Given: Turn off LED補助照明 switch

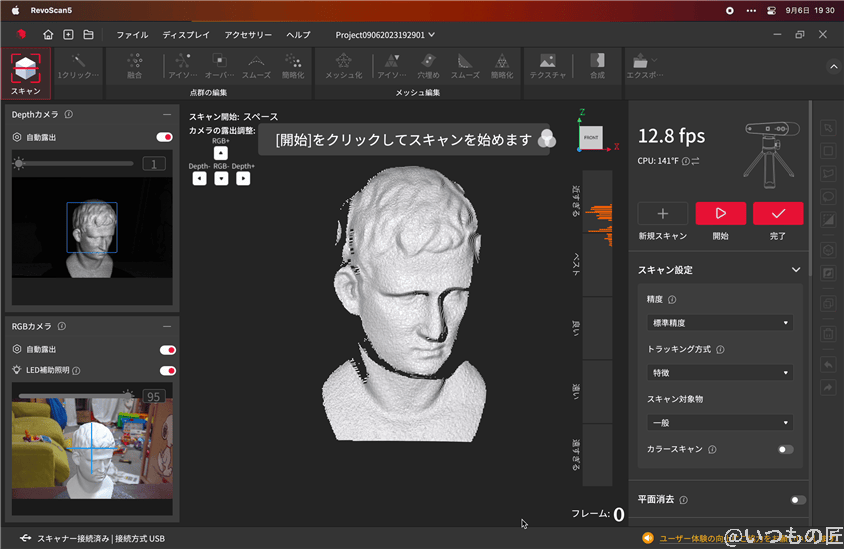Looking at the screenshot, I should coord(168,370).
